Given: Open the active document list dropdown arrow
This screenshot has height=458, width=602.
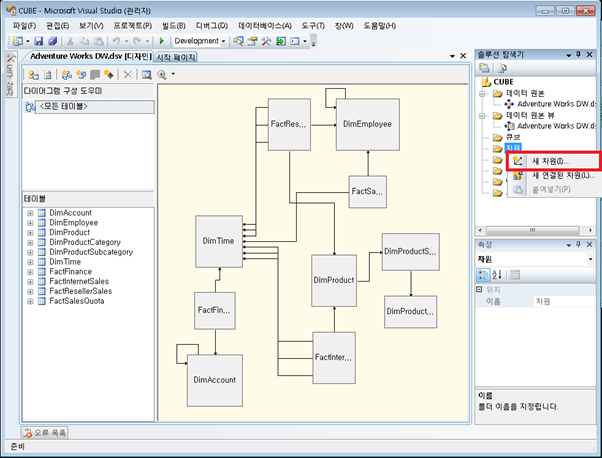Looking at the screenshot, I should [452, 56].
